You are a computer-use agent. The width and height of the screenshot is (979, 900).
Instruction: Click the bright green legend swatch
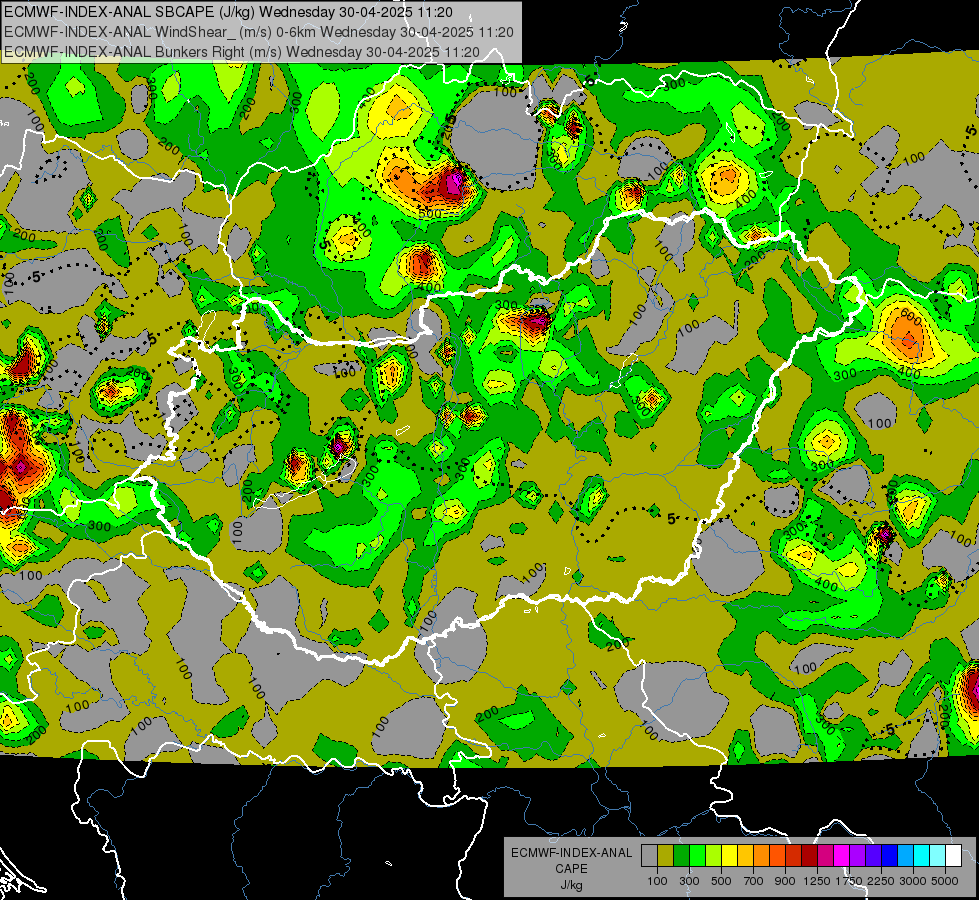click(697, 855)
